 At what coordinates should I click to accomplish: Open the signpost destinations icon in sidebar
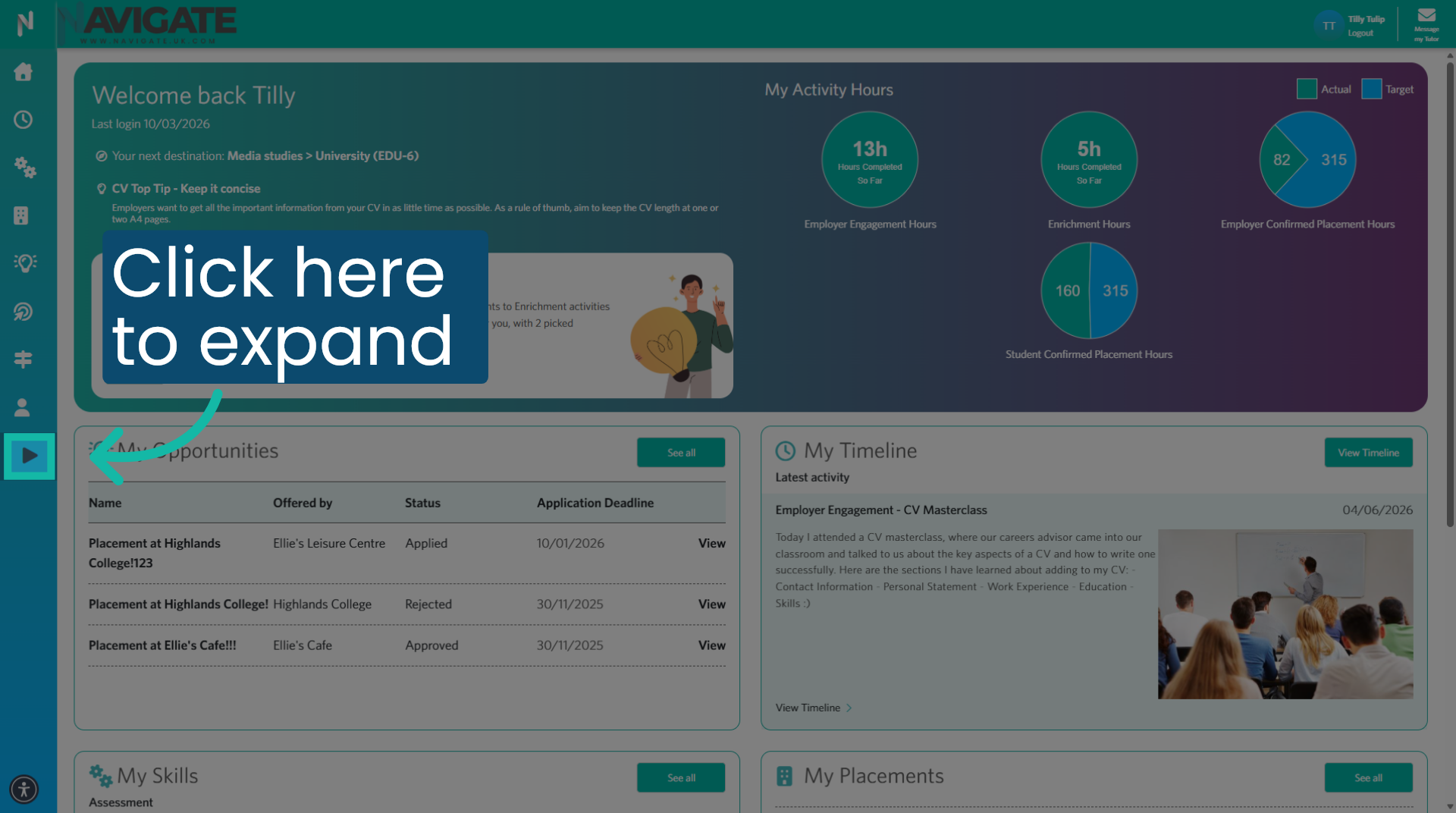click(23, 359)
